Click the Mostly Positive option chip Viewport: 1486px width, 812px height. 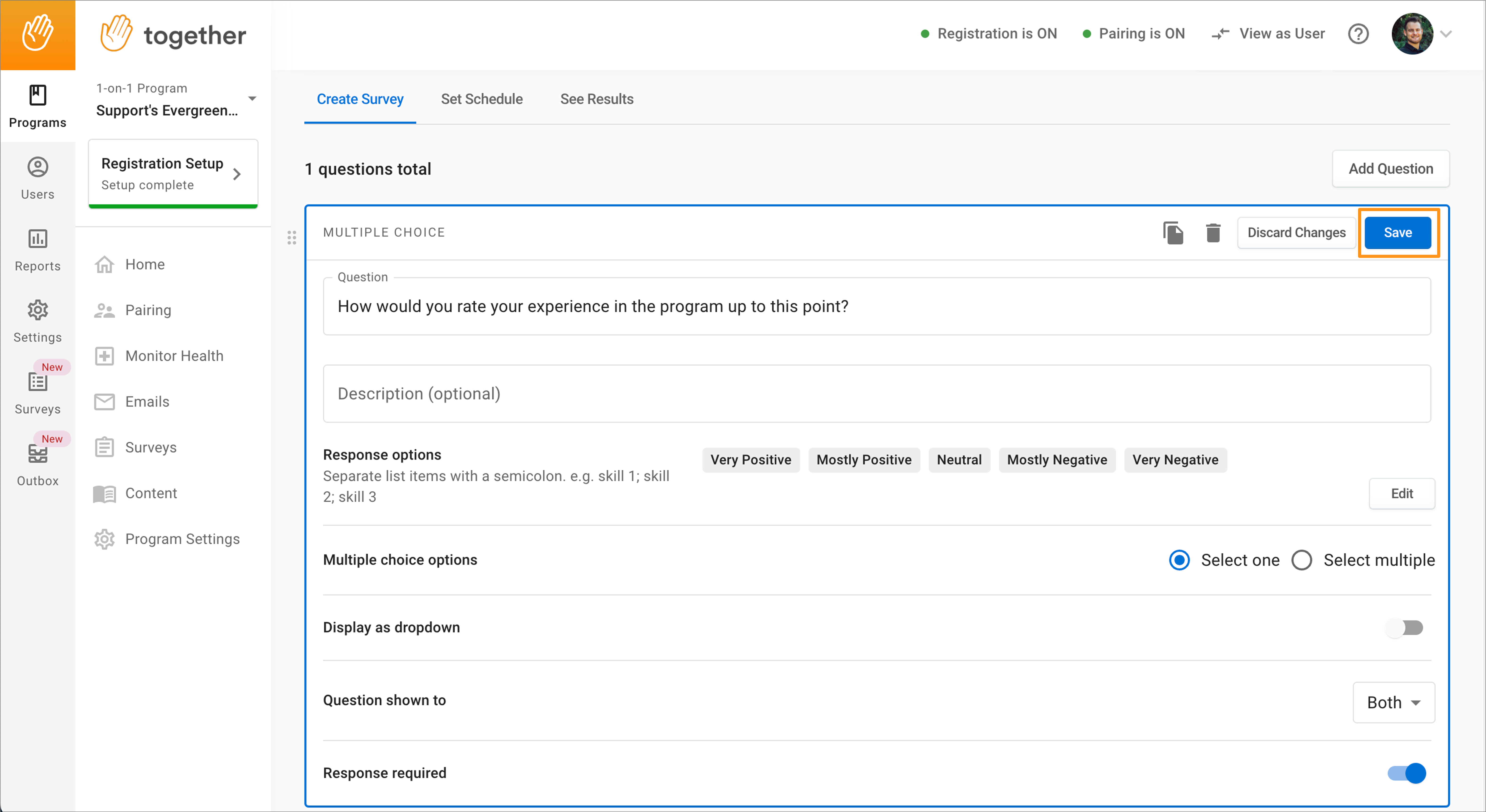[864, 460]
